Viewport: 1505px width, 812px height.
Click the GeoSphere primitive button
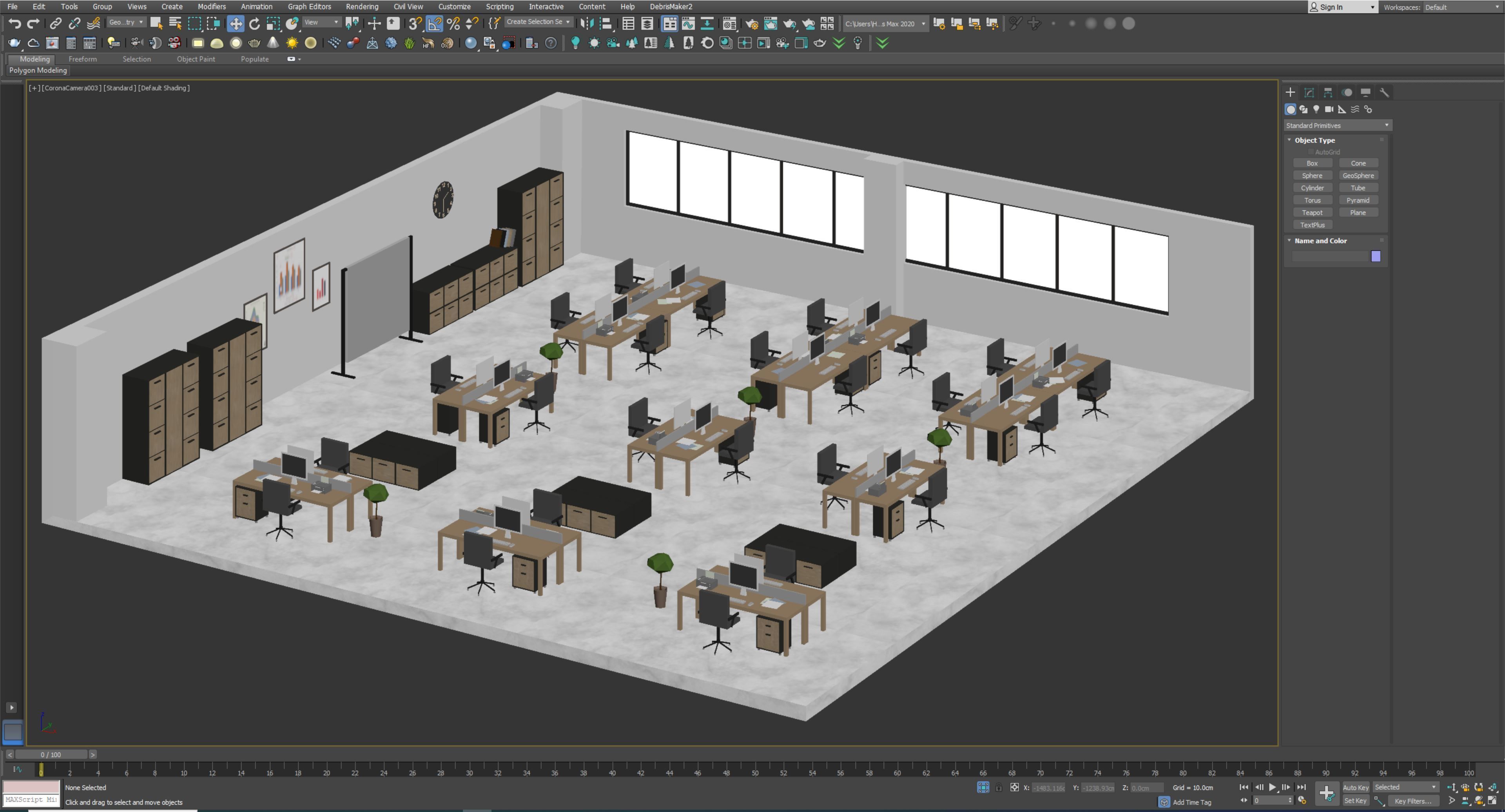1358,175
